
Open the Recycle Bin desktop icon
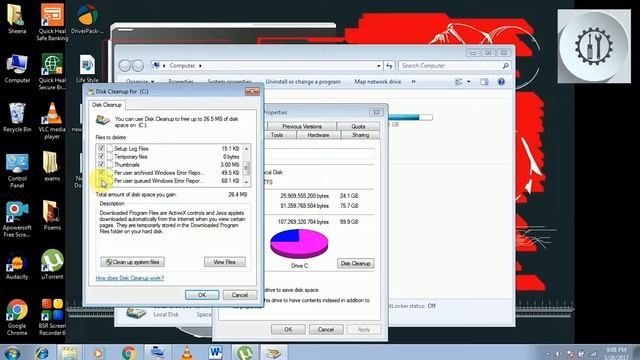pos(17,118)
